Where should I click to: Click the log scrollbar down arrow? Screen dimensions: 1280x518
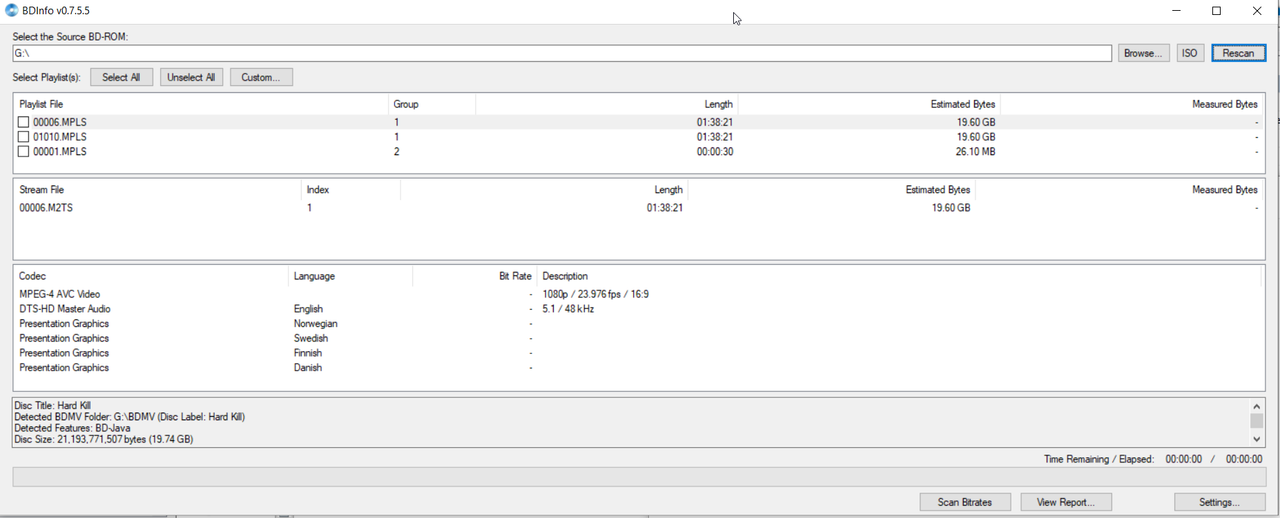click(1257, 439)
